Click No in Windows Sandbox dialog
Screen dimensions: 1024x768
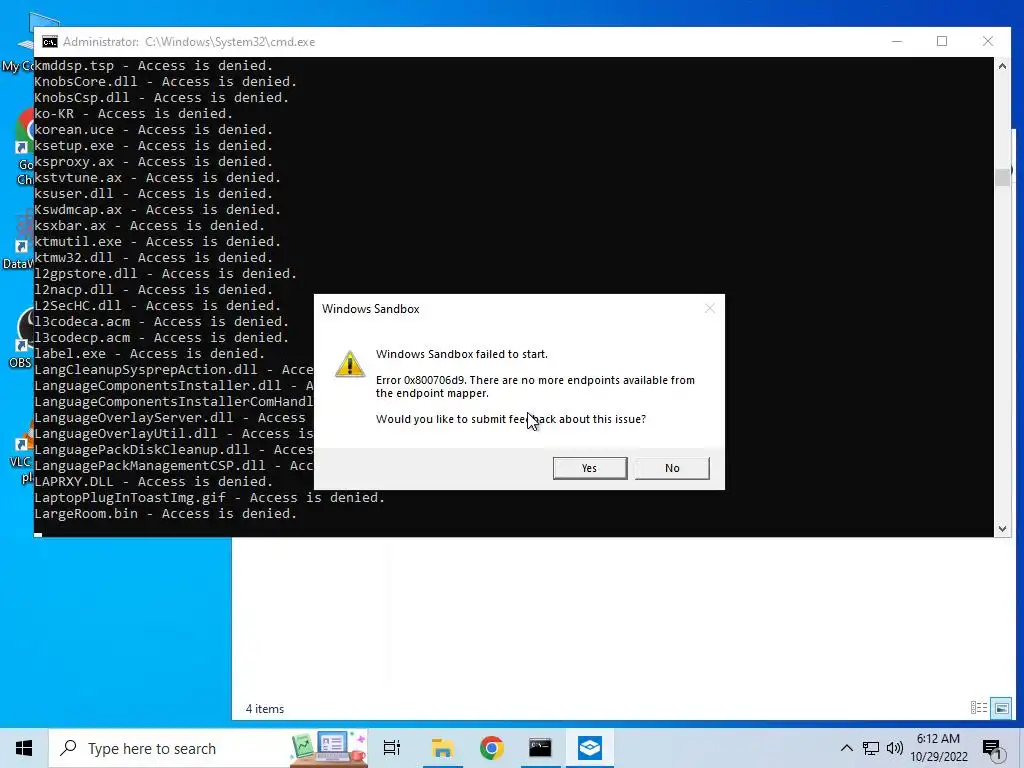(672, 468)
